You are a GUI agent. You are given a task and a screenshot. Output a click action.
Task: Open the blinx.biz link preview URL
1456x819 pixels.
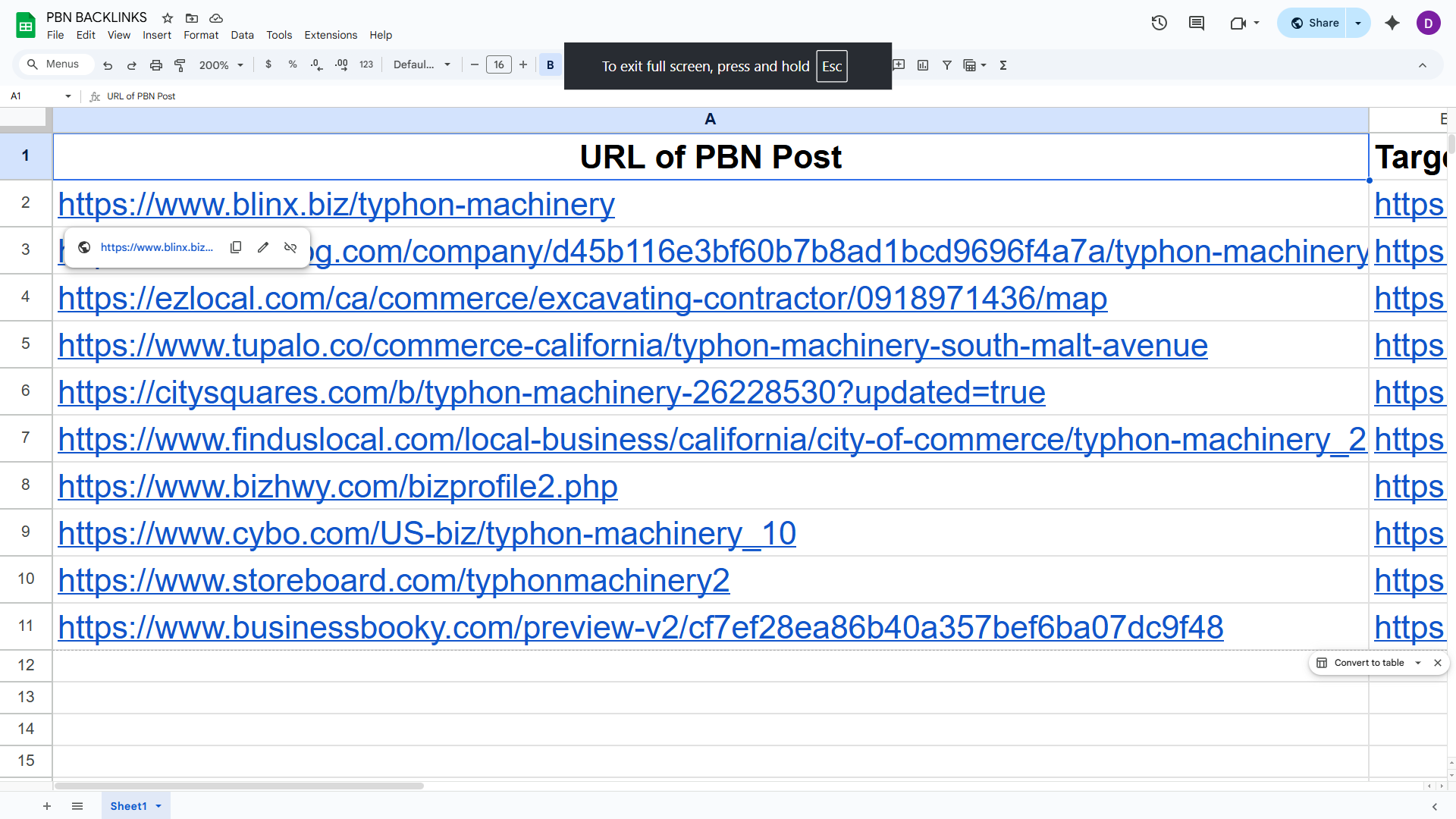[157, 247]
